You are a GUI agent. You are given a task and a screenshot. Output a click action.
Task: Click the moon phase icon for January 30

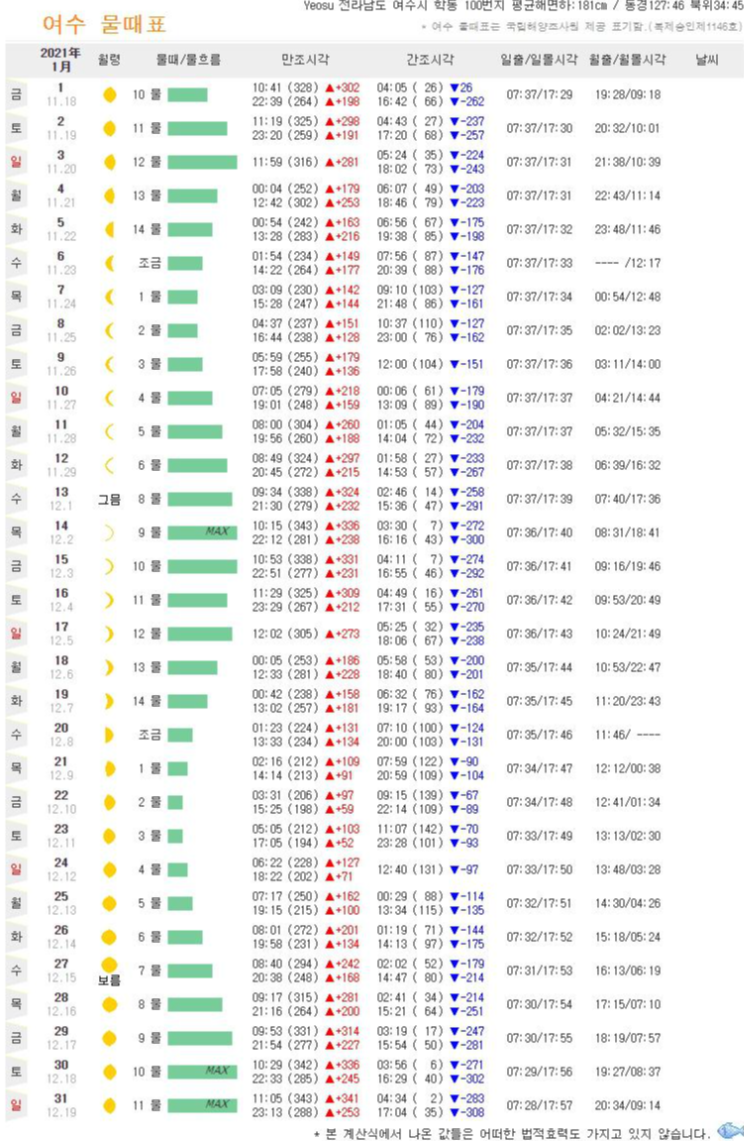(109, 1072)
